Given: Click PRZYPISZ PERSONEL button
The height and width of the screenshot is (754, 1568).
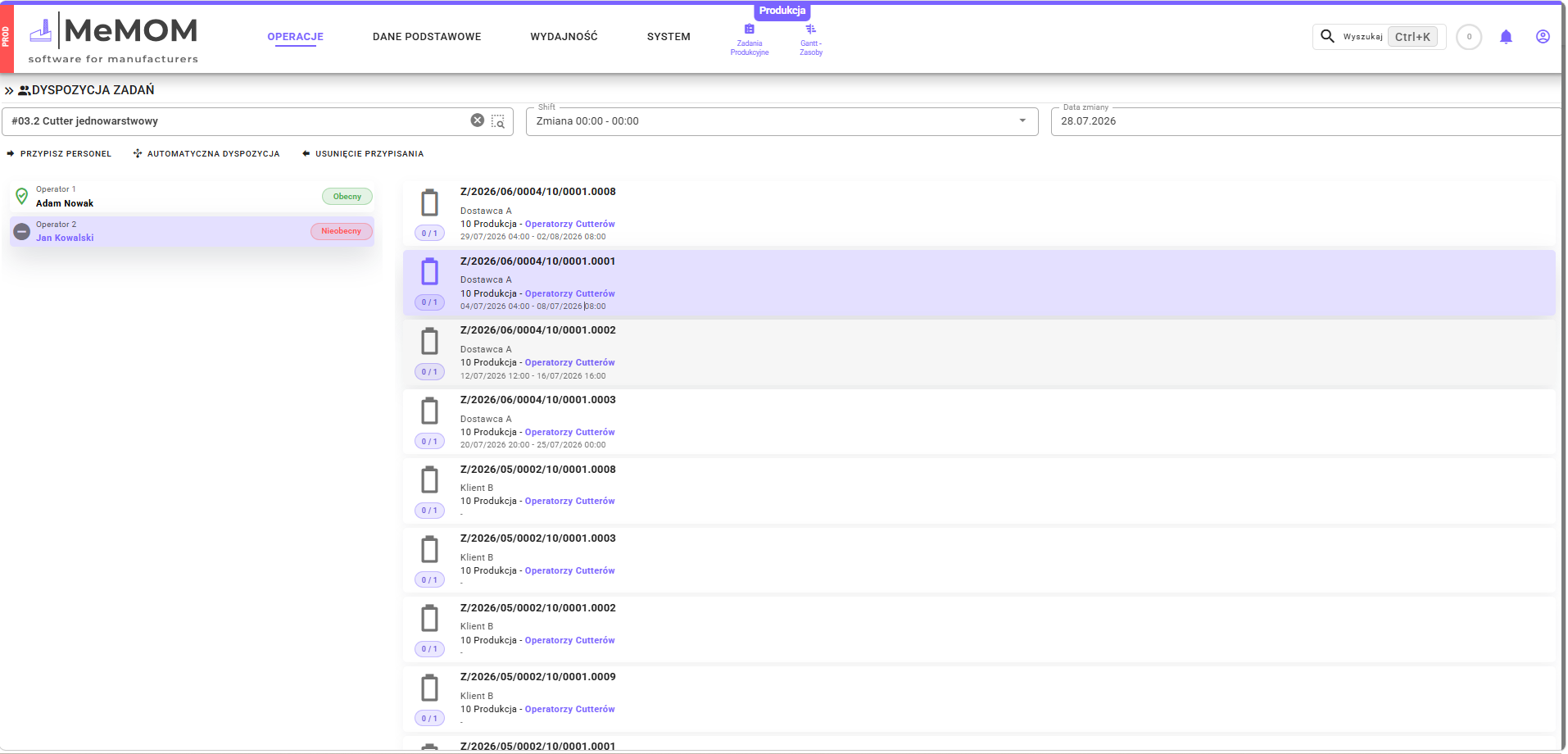Looking at the screenshot, I should click(59, 154).
